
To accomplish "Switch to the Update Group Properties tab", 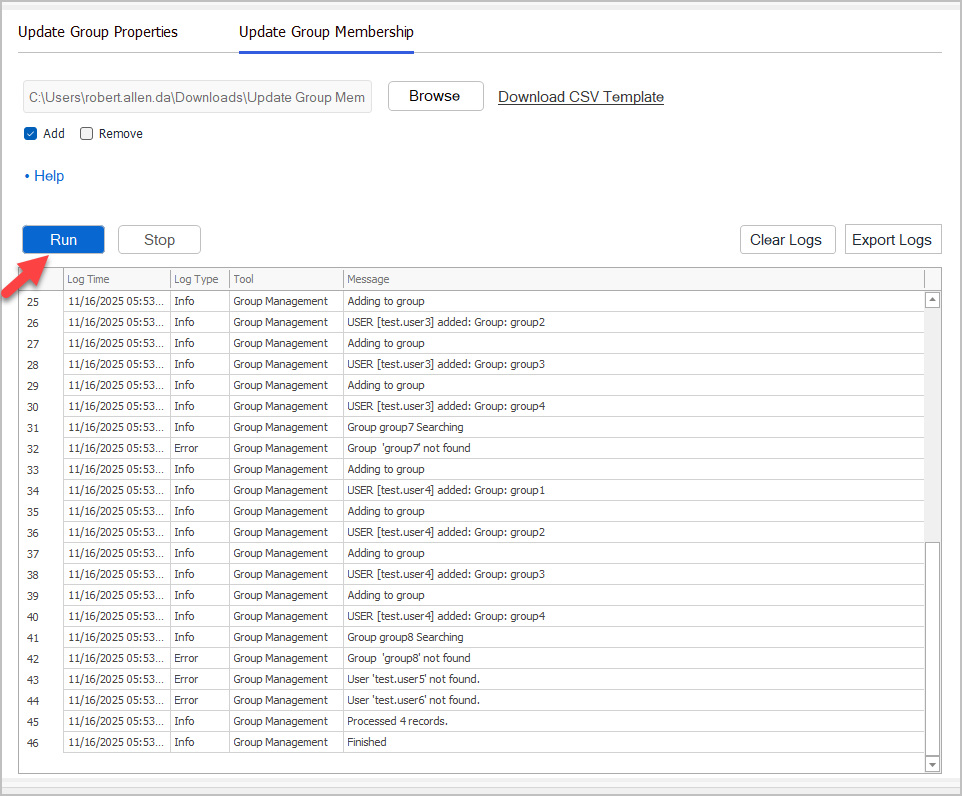I will [97, 31].
